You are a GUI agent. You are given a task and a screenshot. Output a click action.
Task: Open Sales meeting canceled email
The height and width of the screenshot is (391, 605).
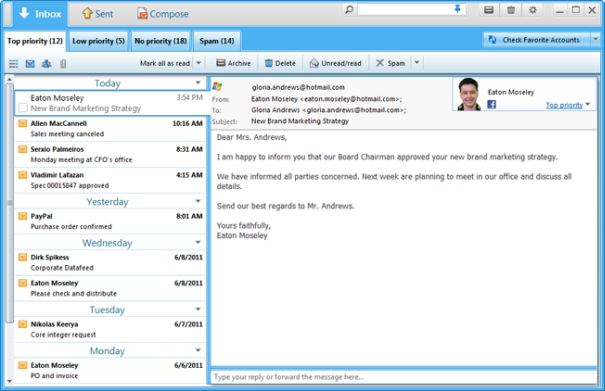pos(110,129)
